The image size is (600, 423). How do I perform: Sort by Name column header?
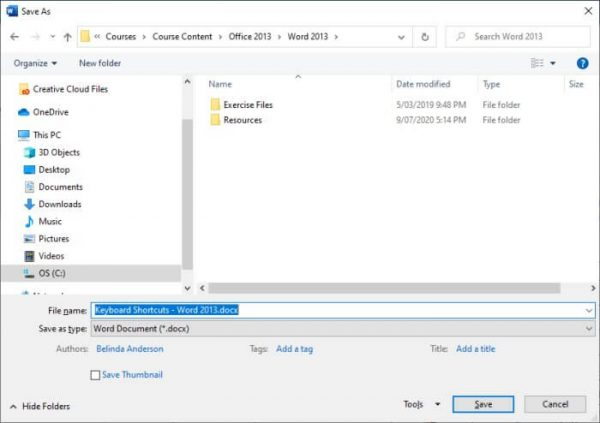point(220,84)
